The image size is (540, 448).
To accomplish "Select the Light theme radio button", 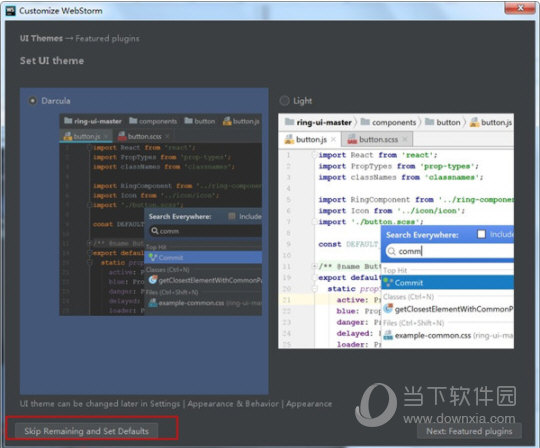I will coord(284,101).
